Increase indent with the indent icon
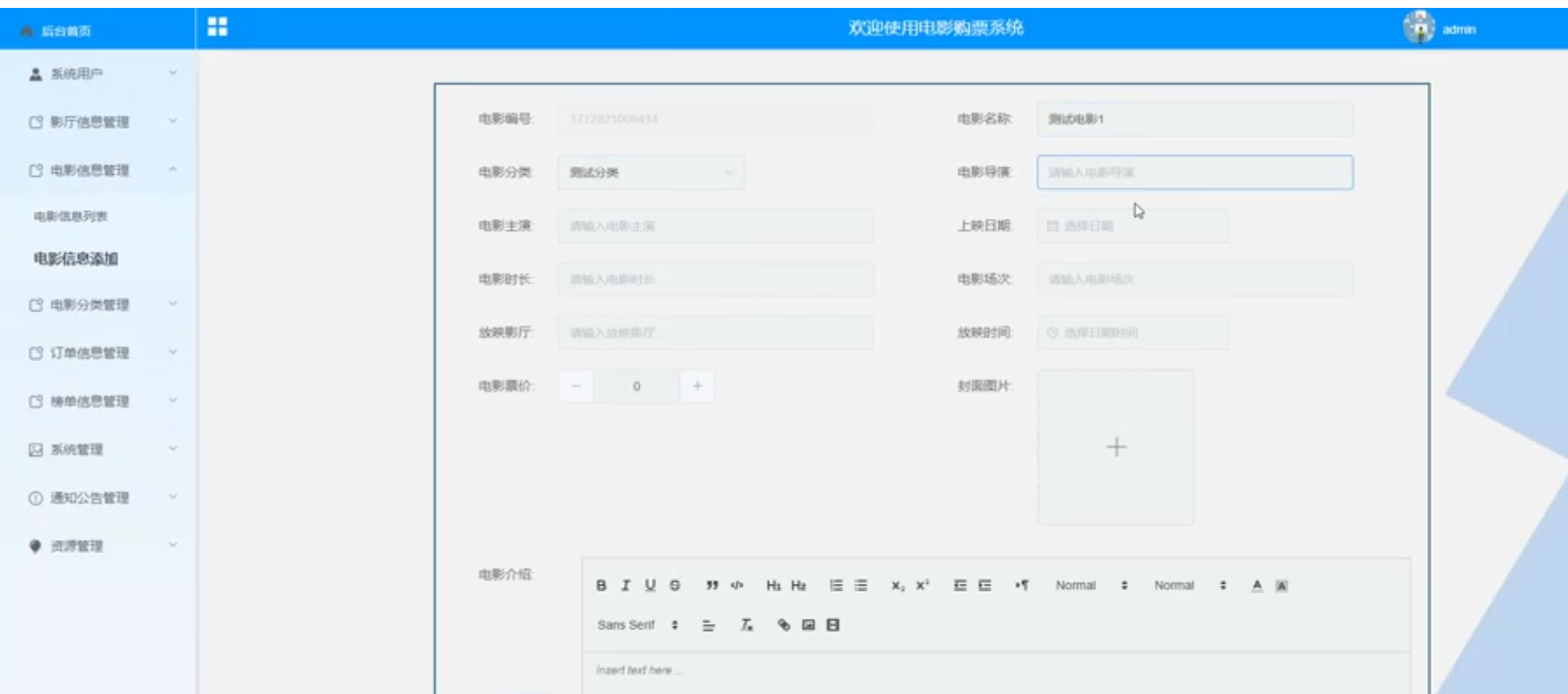 point(984,585)
